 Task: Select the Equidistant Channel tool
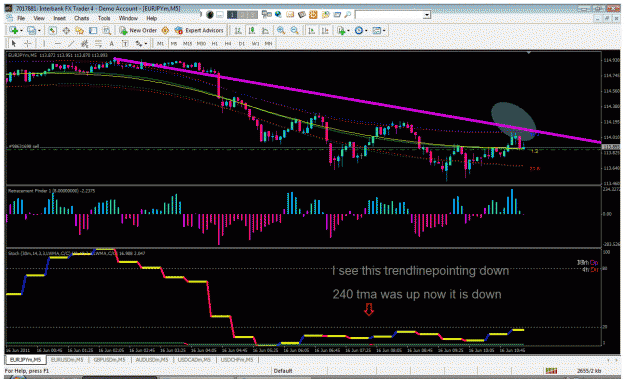click(x=85, y=43)
